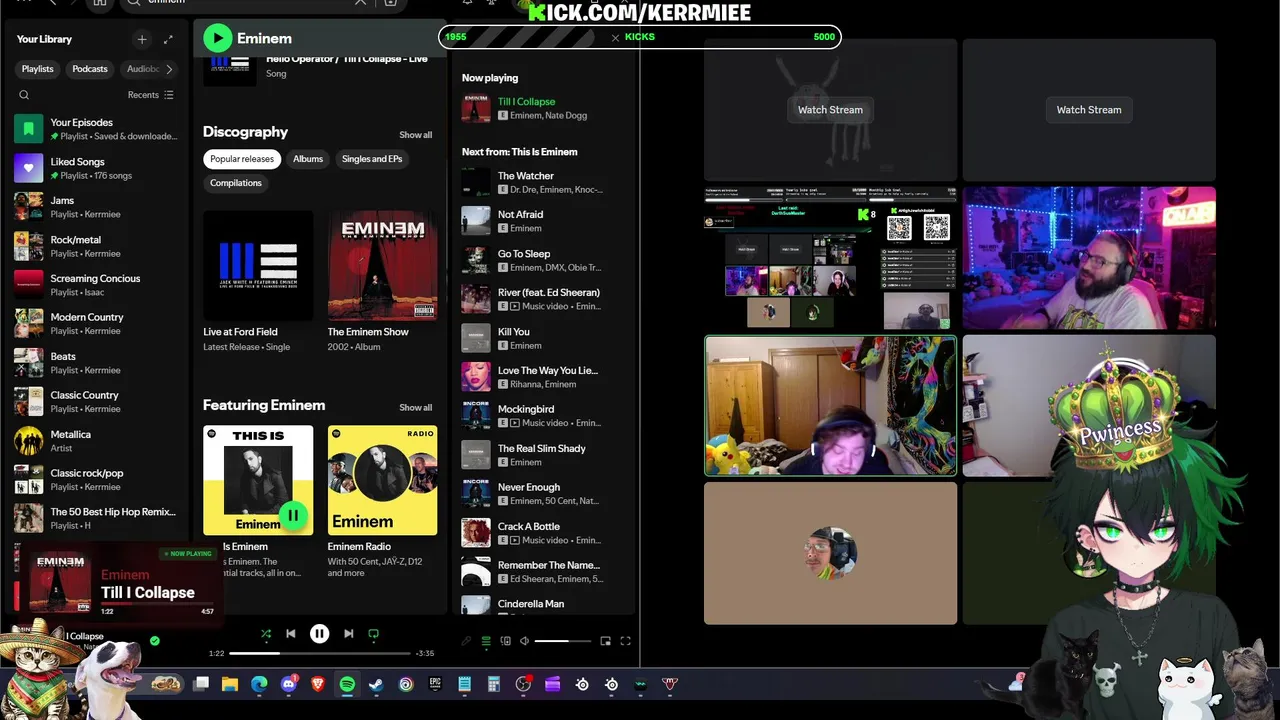
Task: Toggle repeat mode
Action: 374,633
